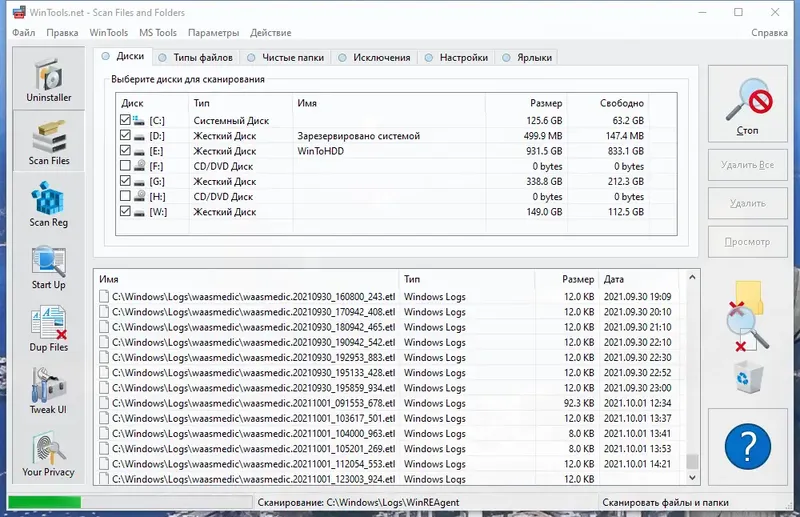Switch to the Настройки tab

(457, 58)
